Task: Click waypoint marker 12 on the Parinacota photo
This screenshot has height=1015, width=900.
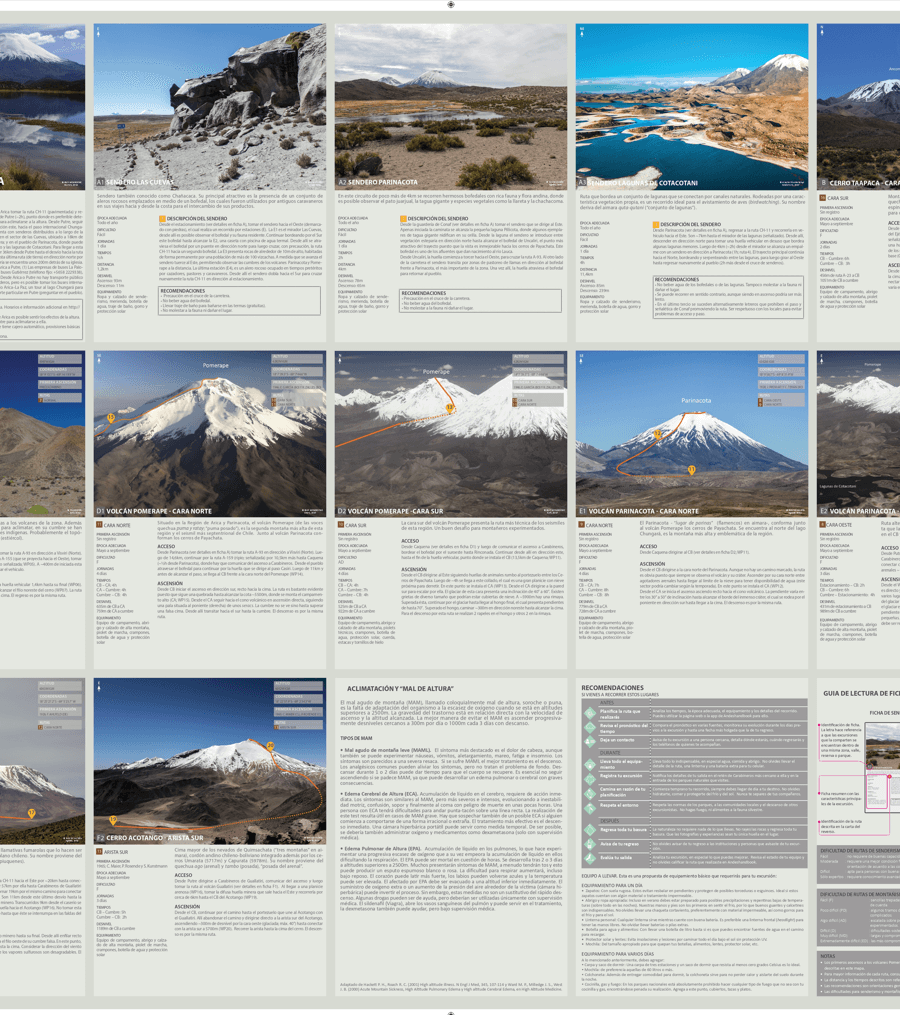Action: click(657, 434)
